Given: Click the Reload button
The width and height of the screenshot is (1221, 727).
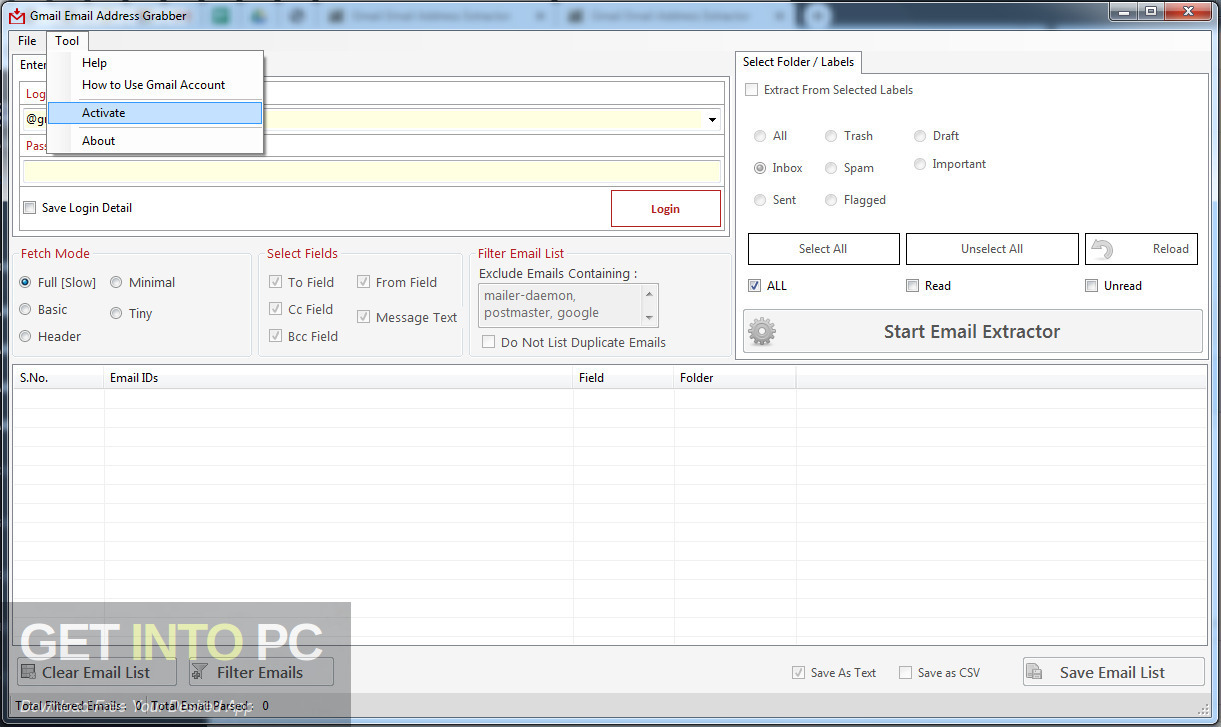Looking at the screenshot, I should tap(1141, 249).
